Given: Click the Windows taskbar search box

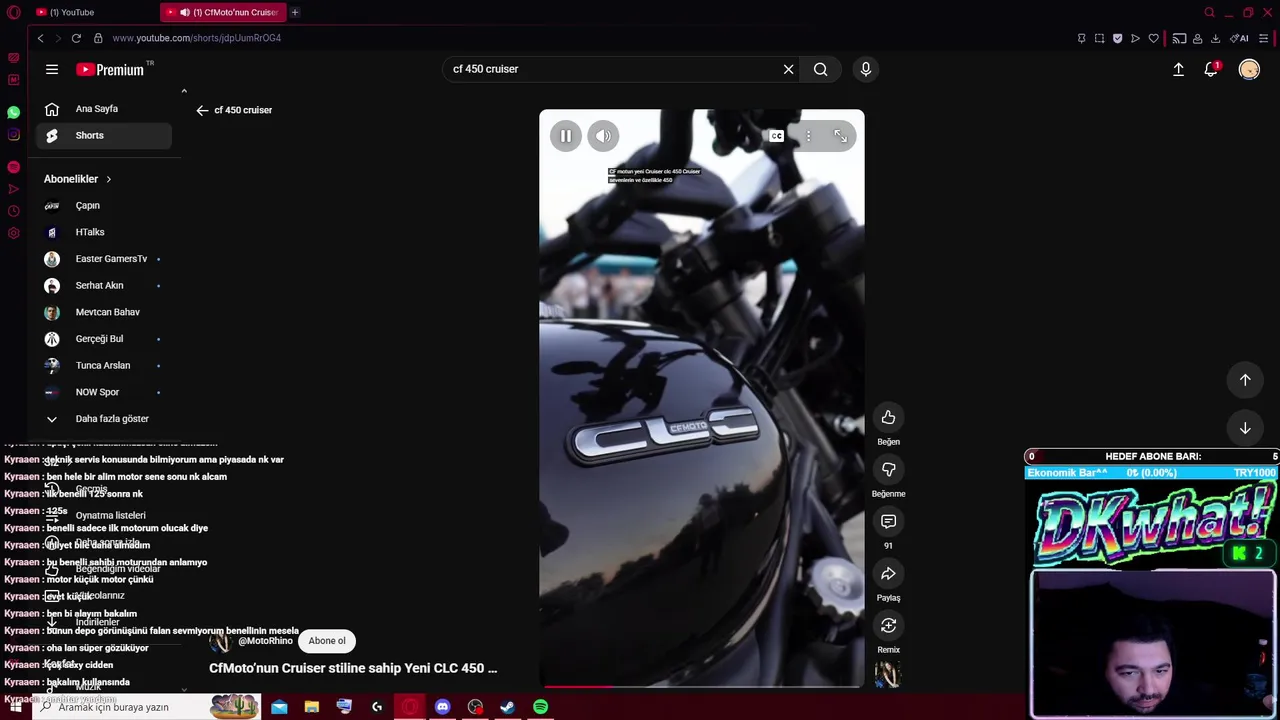Looking at the screenshot, I should tap(147, 707).
